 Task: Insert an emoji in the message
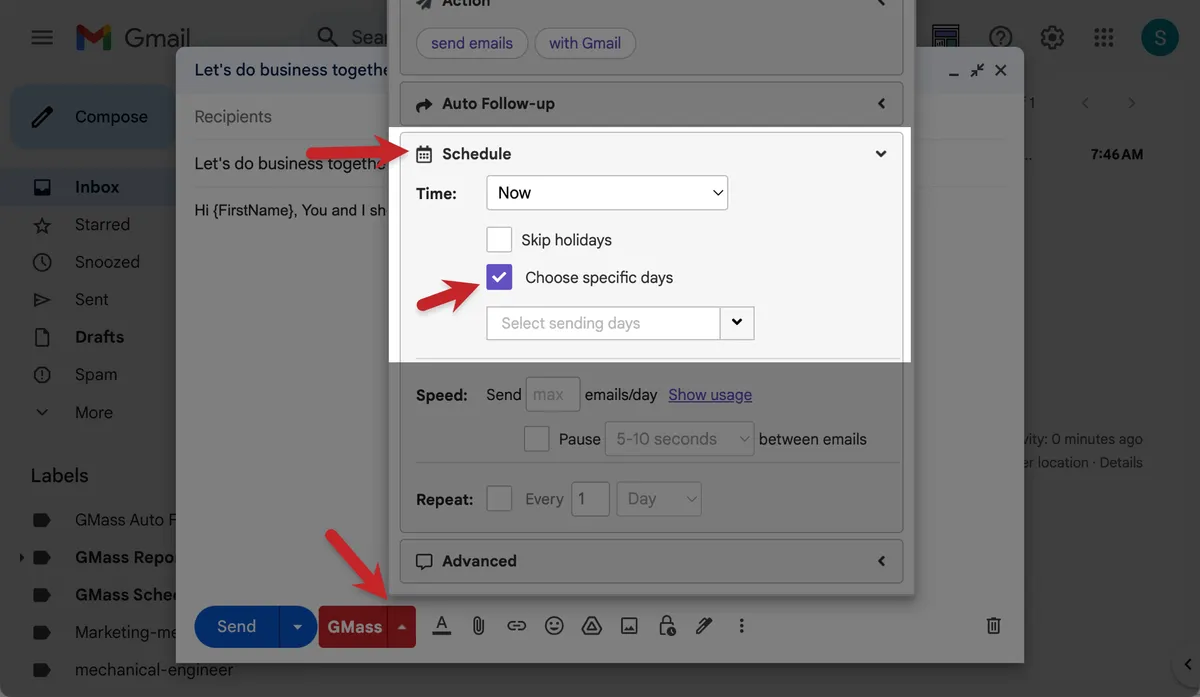coord(554,626)
